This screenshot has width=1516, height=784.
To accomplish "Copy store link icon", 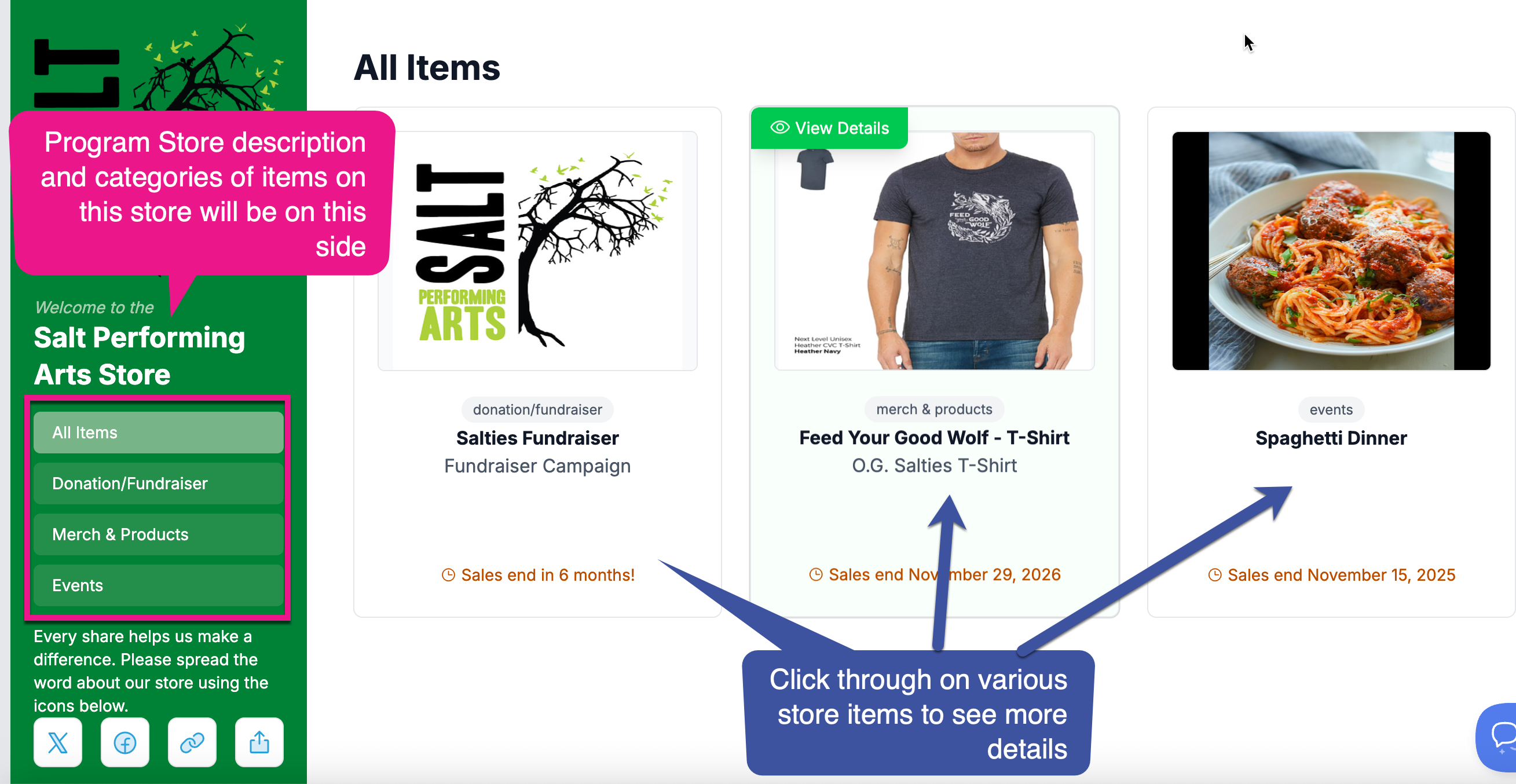I will pyautogui.click(x=192, y=742).
